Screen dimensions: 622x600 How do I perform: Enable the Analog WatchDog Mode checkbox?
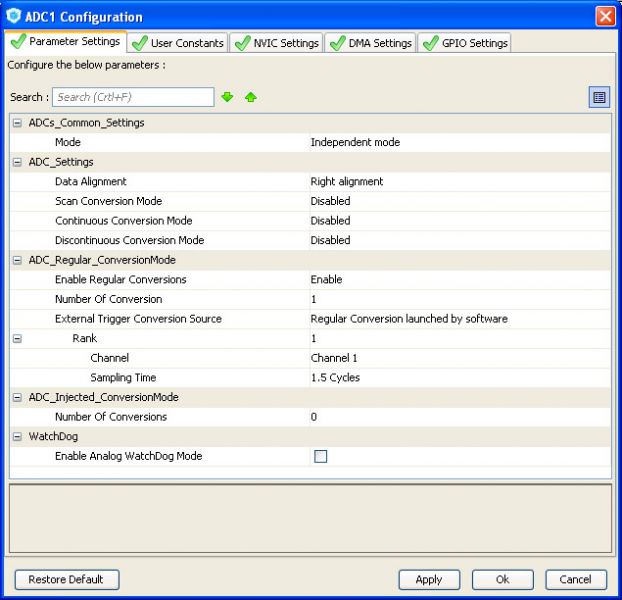[321, 456]
